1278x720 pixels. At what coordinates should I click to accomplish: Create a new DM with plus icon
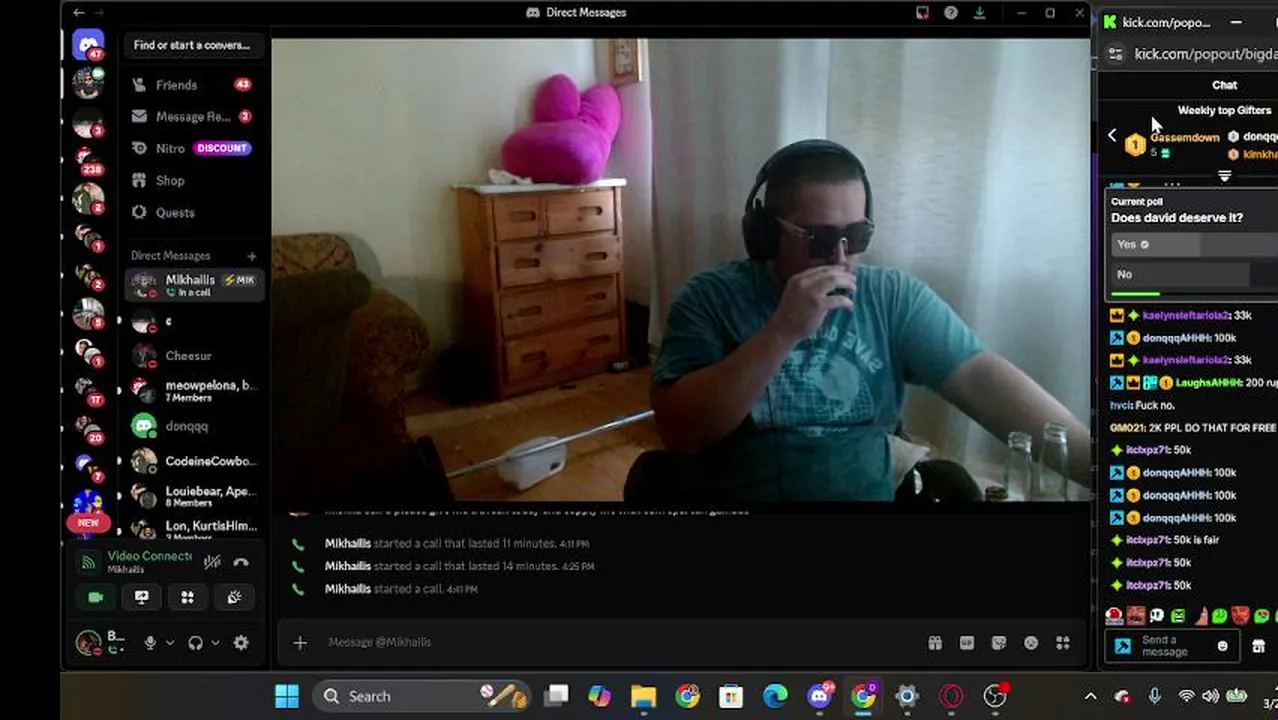(x=251, y=256)
